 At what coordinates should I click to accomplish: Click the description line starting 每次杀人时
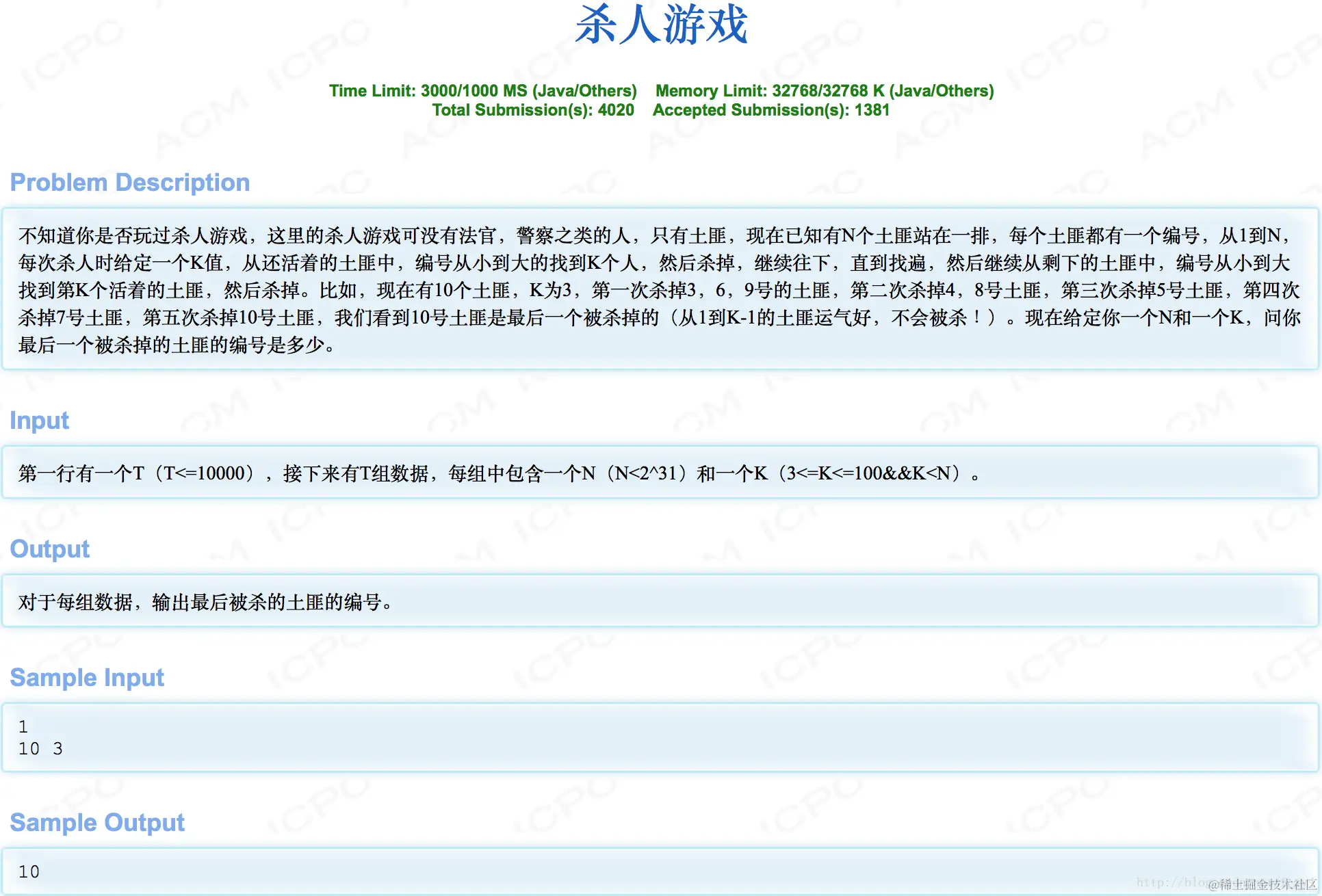pos(653,263)
